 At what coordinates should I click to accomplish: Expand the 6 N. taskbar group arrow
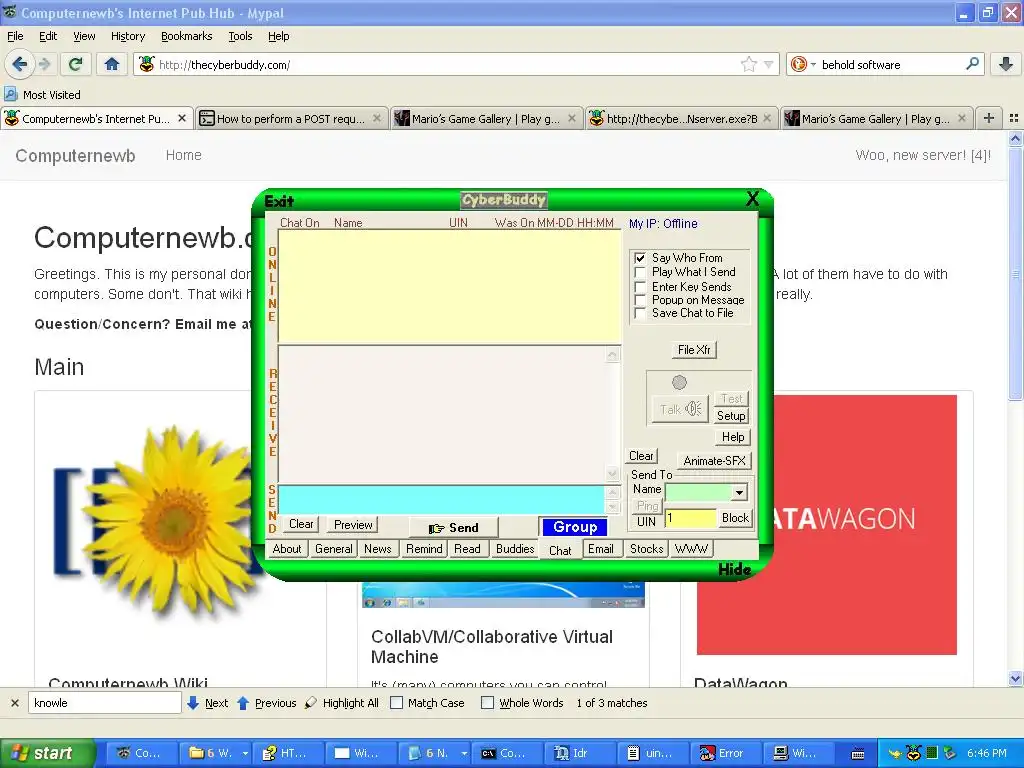pos(464,753)
